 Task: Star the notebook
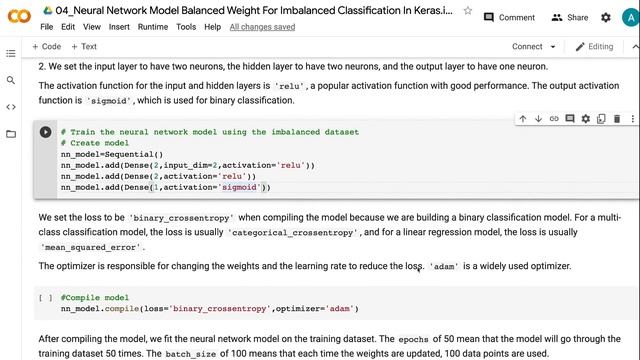click(468, 11)
